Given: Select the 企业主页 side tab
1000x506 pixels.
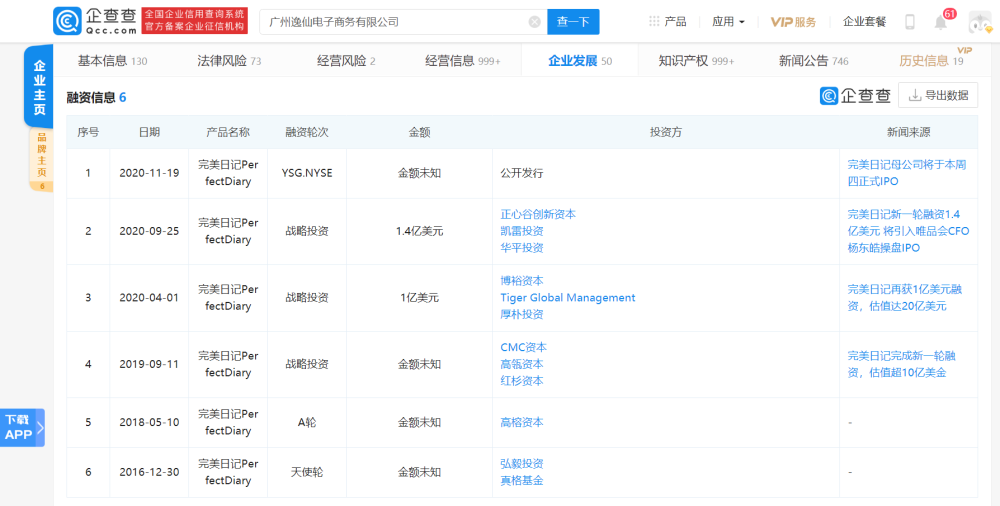Looking at the screenshot, I should pos(39,87).
